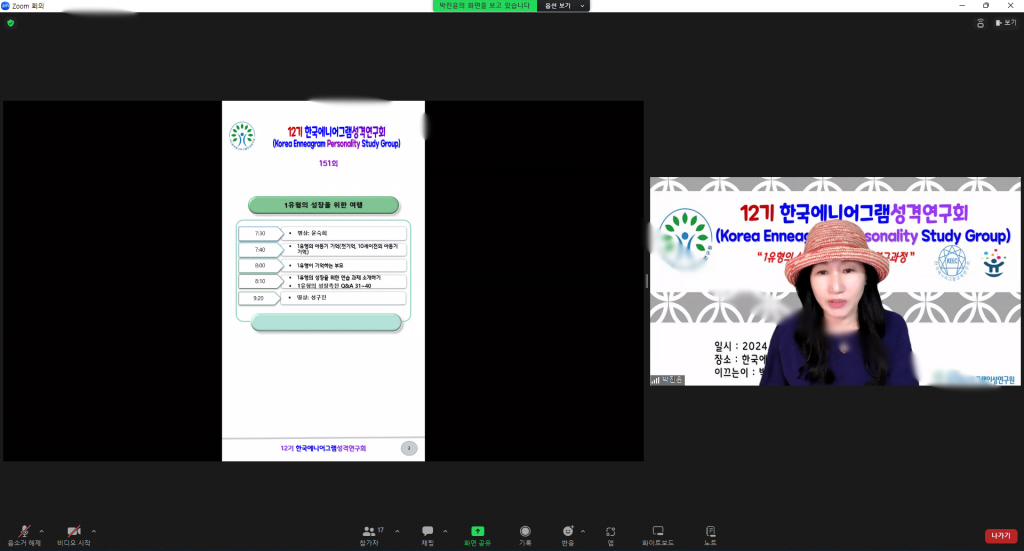Viewport: 1024px width, 551px height.
Task: Click the green banner '1유형의 성장을 위한 여행'
Action: [323, 205]
